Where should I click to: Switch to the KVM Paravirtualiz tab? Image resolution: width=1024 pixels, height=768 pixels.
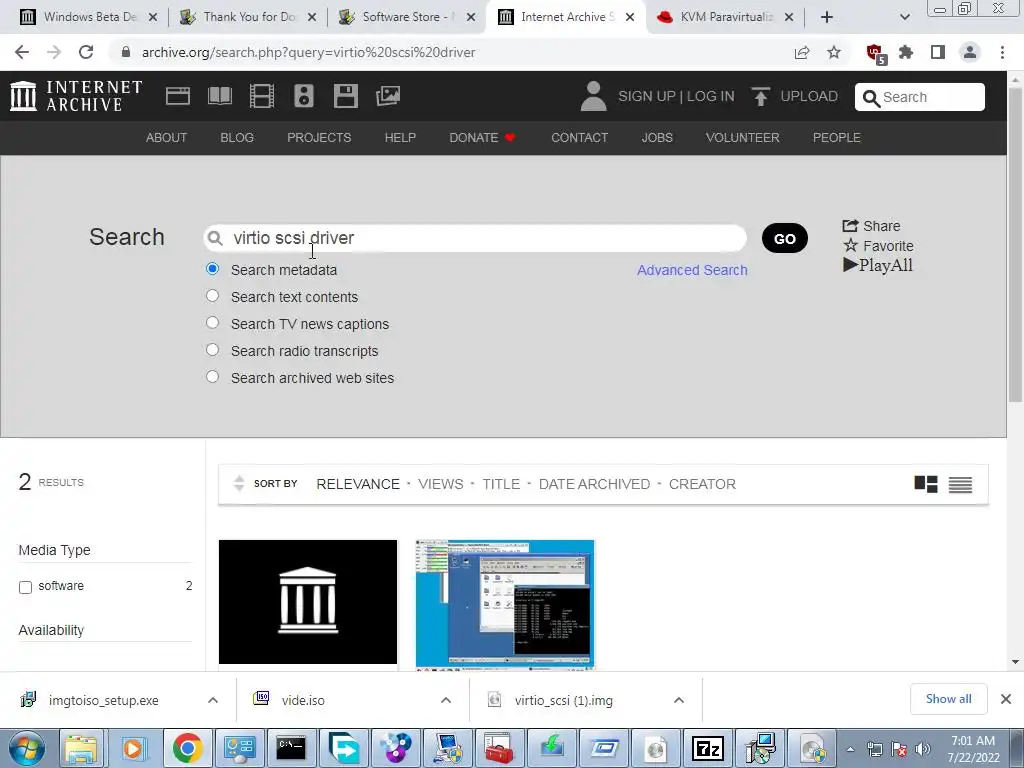point(726,17)
